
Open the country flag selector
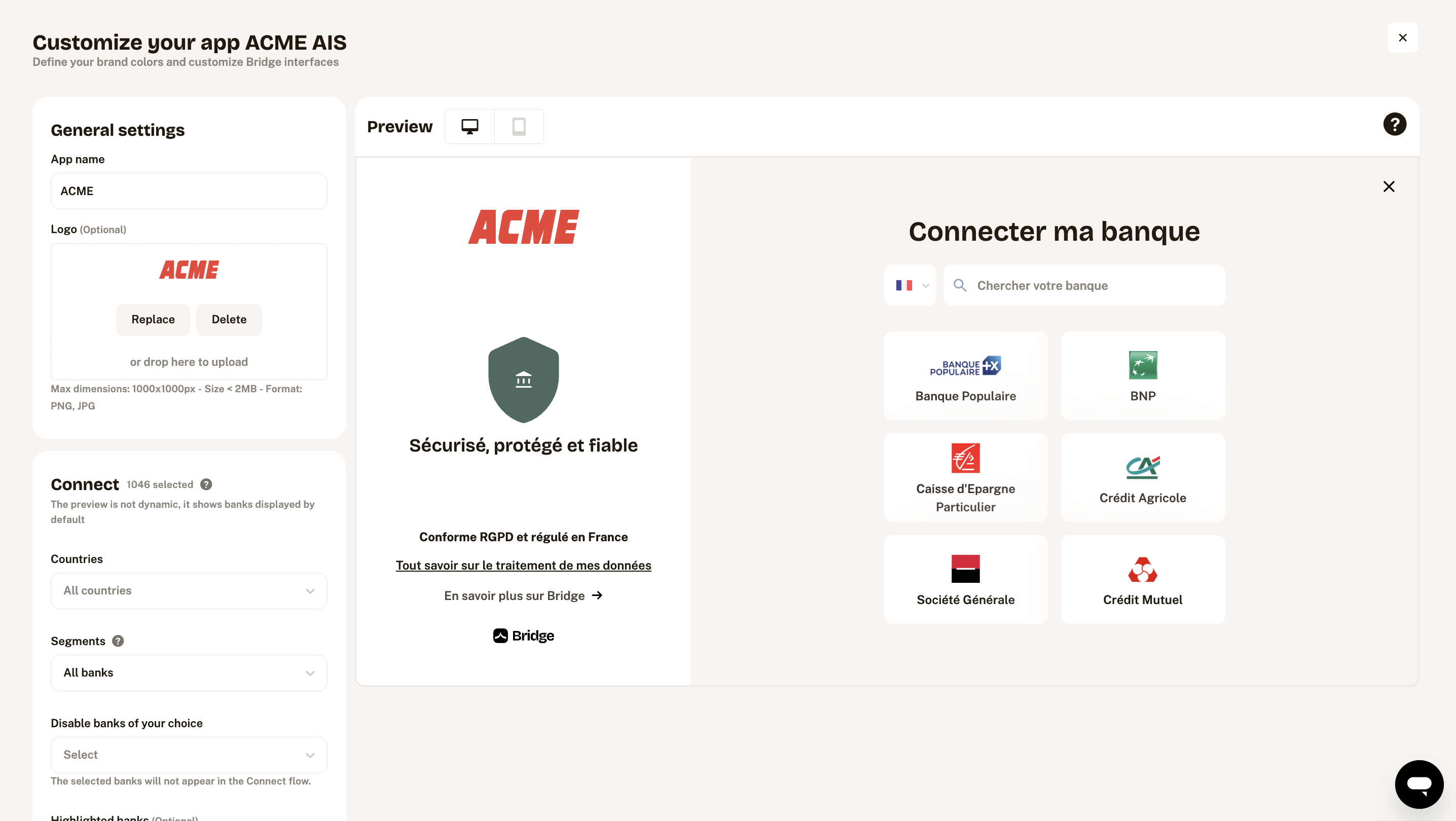tap(910, 285)
